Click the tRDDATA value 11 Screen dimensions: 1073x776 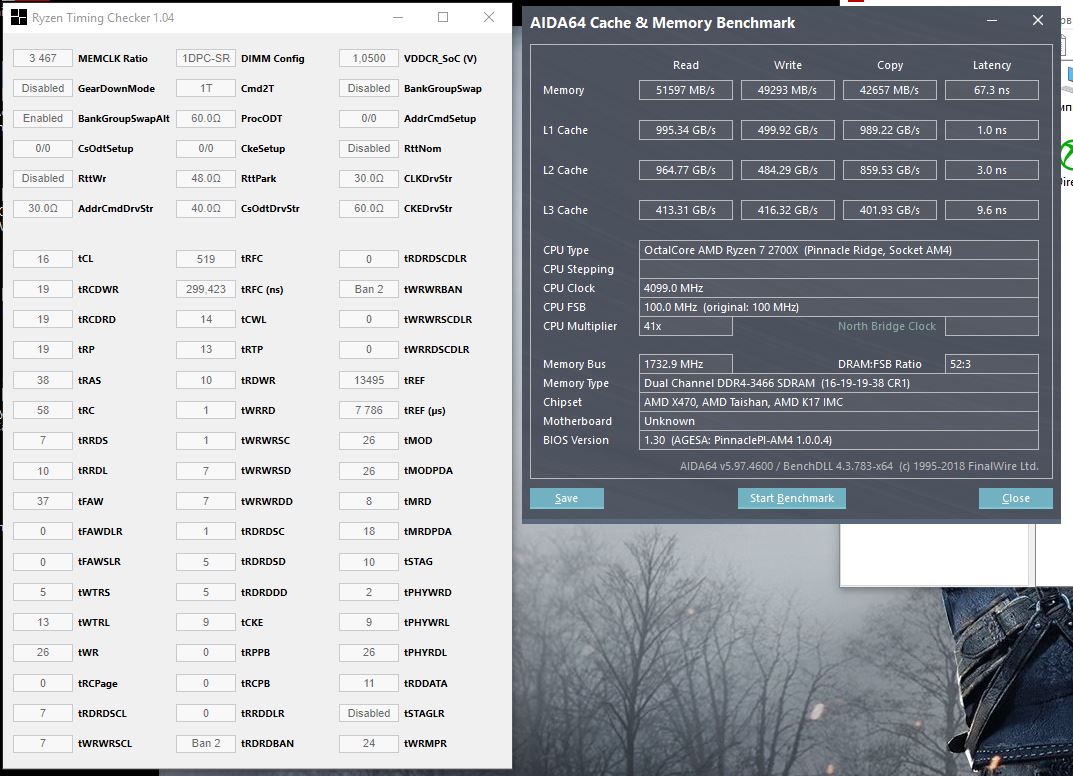[369, 683]
